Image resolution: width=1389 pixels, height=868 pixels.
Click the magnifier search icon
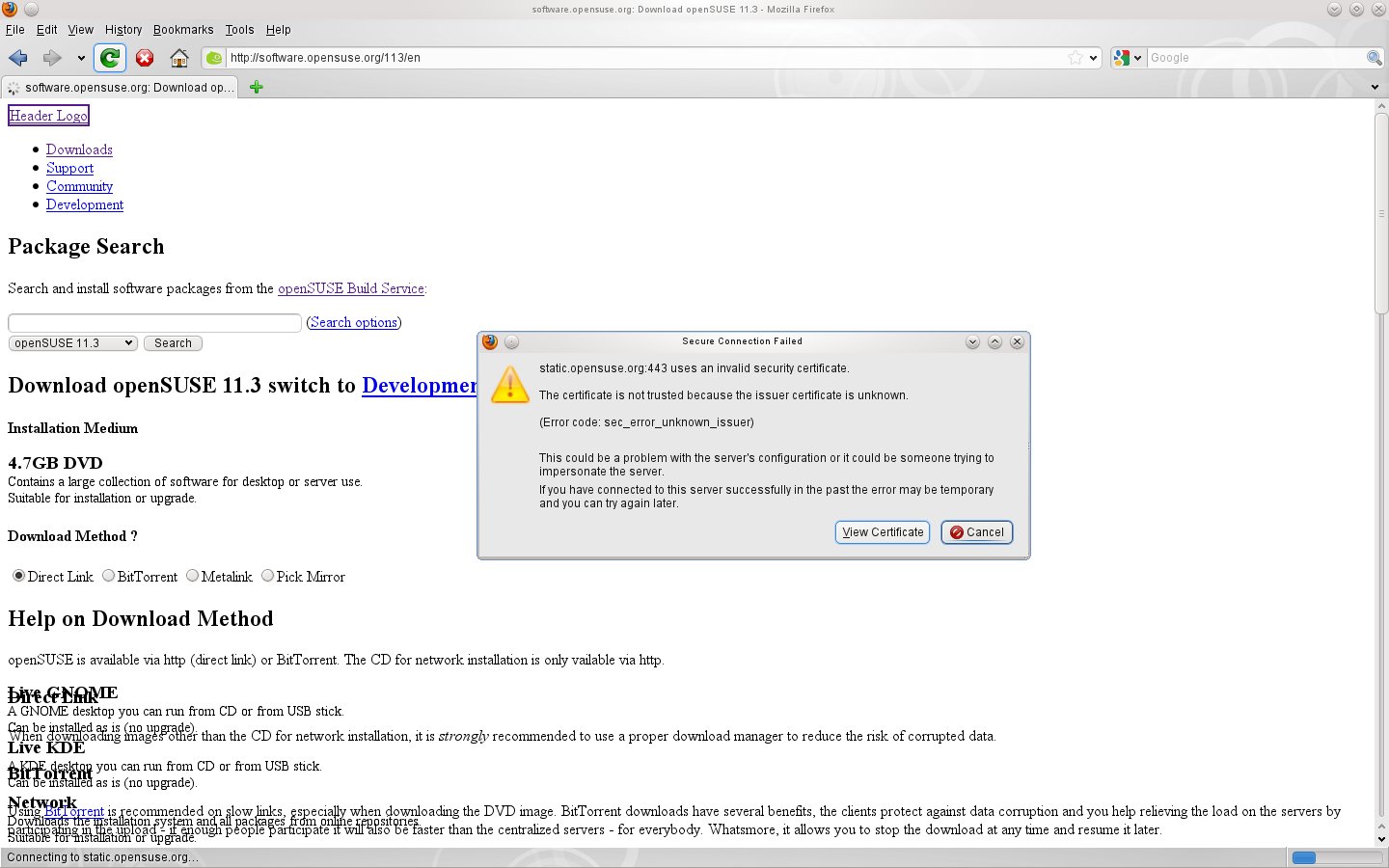point(1375,58)
